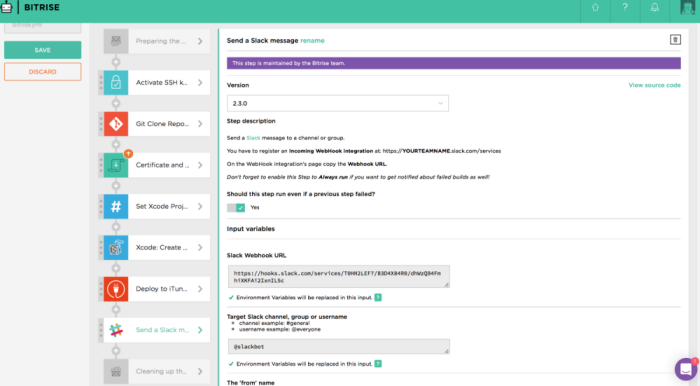The height and width of the screenshot is (386, 700).
Task: Expand the Git Clone Repo step chevron
Action: (x=200, y=124)
